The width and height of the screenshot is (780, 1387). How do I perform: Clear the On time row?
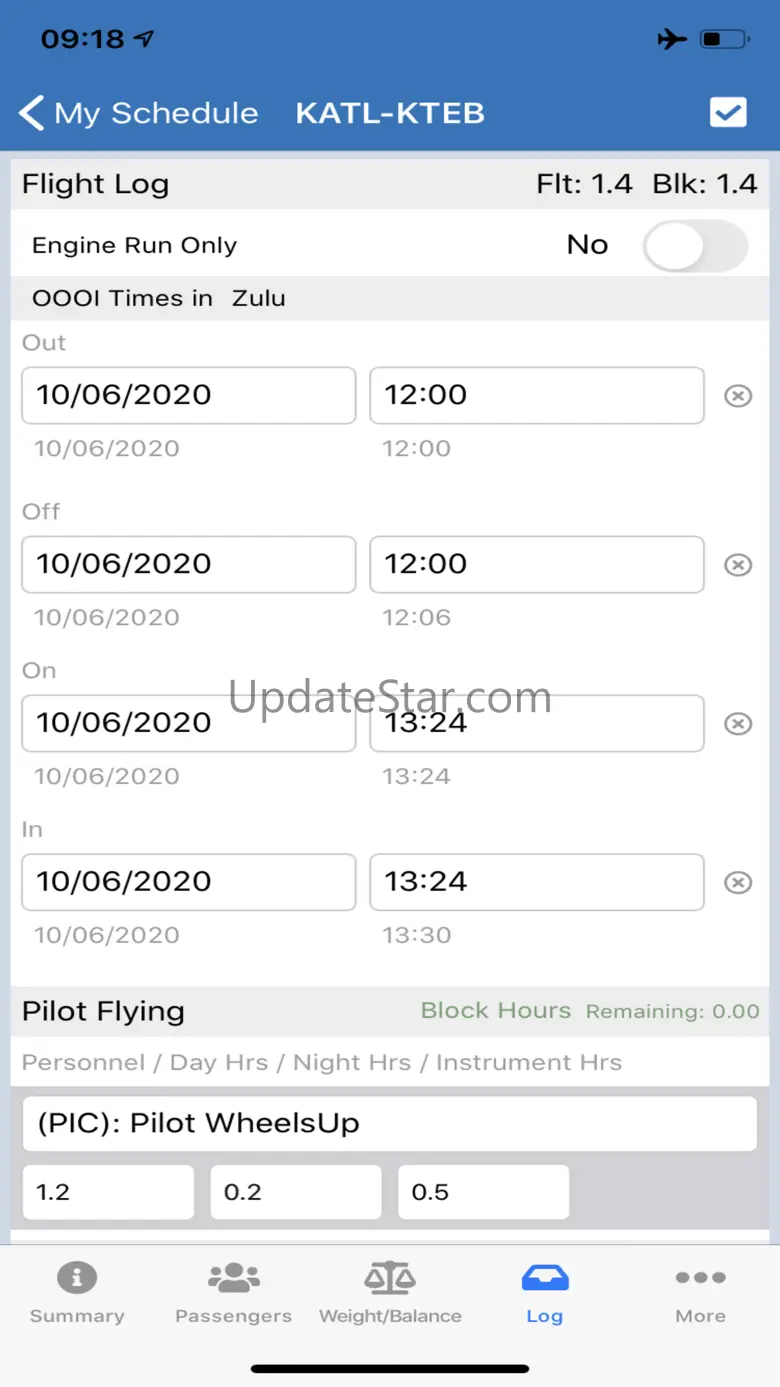pyautogui.click(x=738, y=724)
